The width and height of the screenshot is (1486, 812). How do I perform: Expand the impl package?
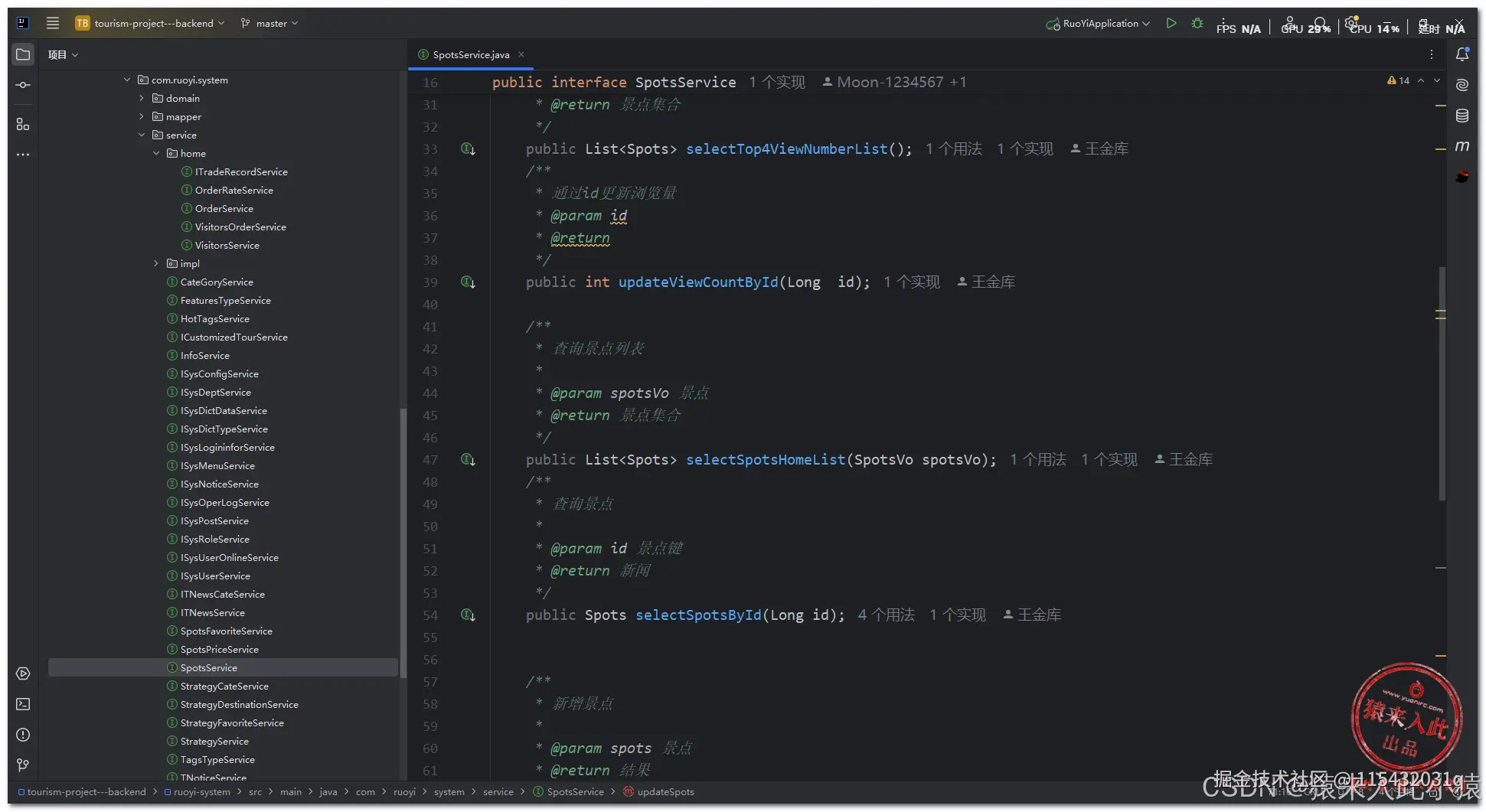coord(156,263)
